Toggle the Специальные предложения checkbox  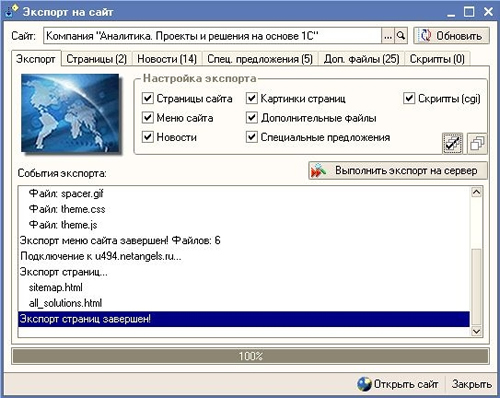coord(251,137)
